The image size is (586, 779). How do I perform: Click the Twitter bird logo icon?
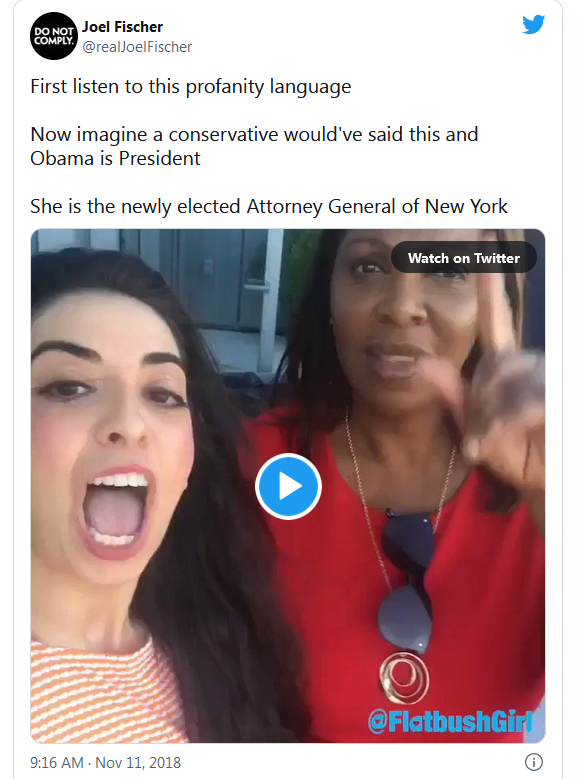click(x=533, y=24)
